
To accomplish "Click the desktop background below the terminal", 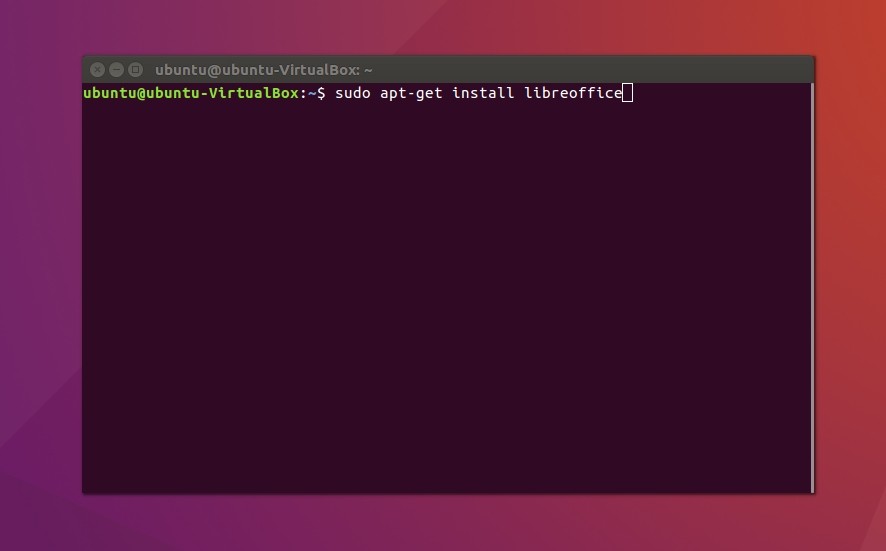I will click(448, 523).
